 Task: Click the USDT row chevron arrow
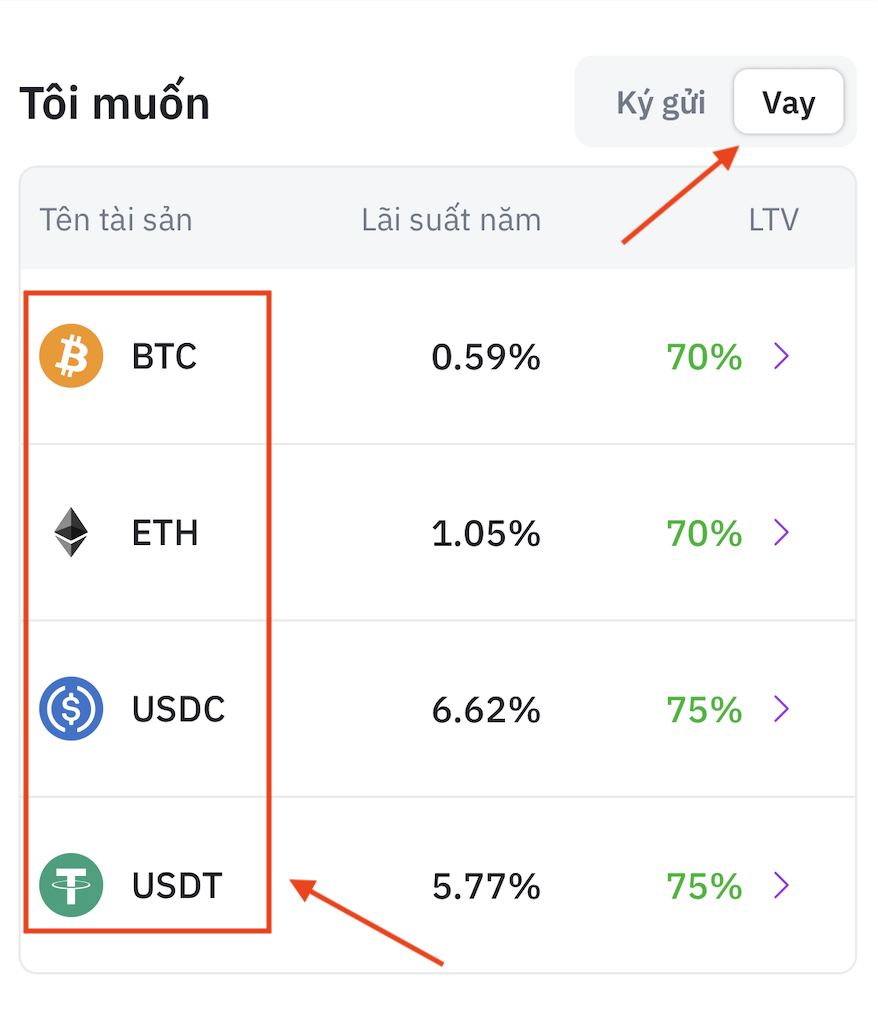pyautogui.click(x=782, y=886)
